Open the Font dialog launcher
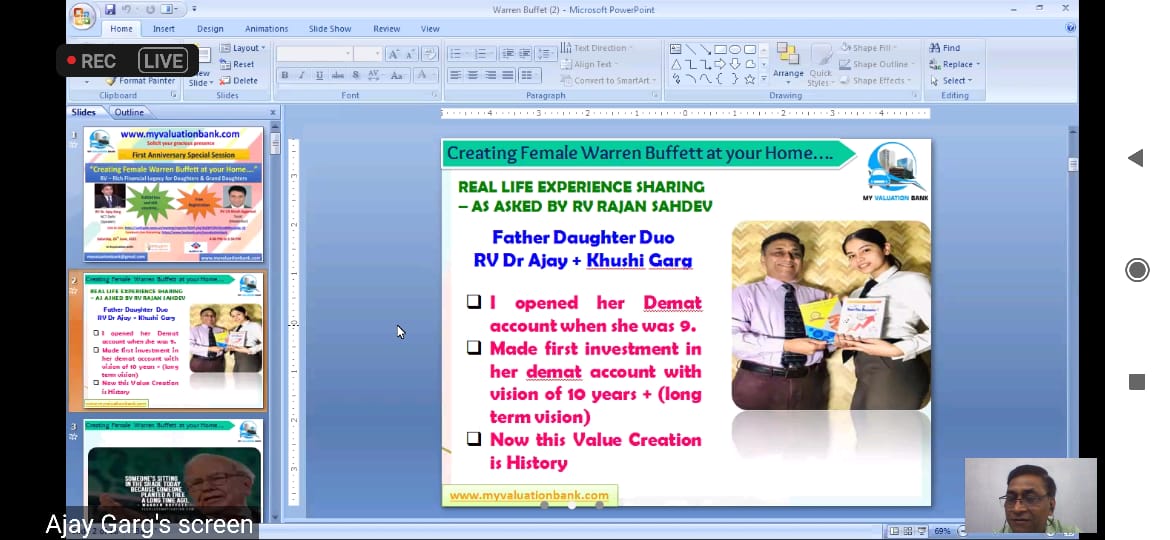Image resolution: width=1170 pixels, height=540 pixels. click(x=434, y=95)
